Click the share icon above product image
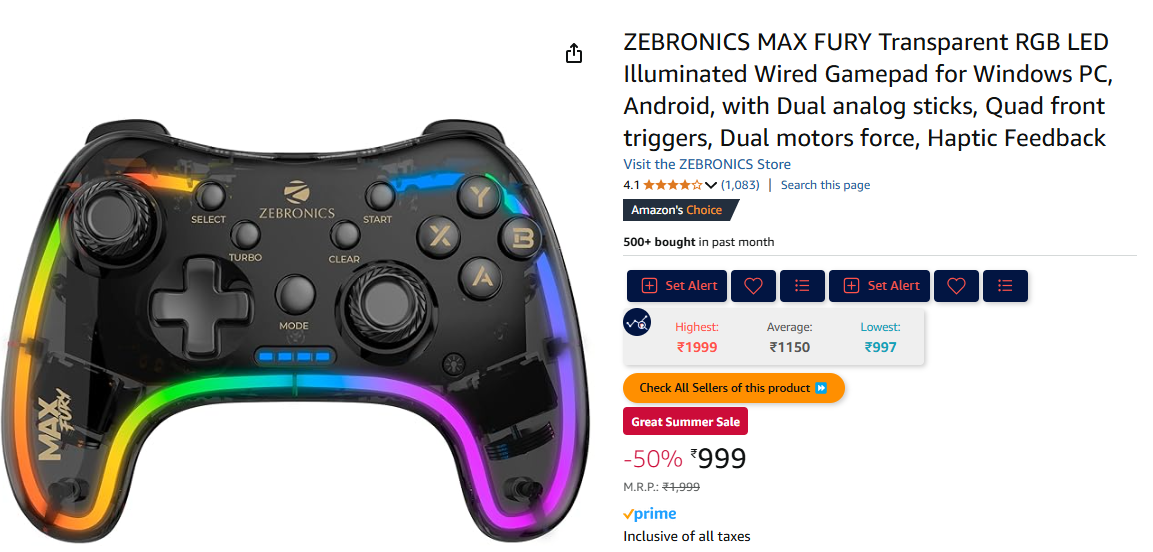The image size is (1153, 552). pos(574,54)
